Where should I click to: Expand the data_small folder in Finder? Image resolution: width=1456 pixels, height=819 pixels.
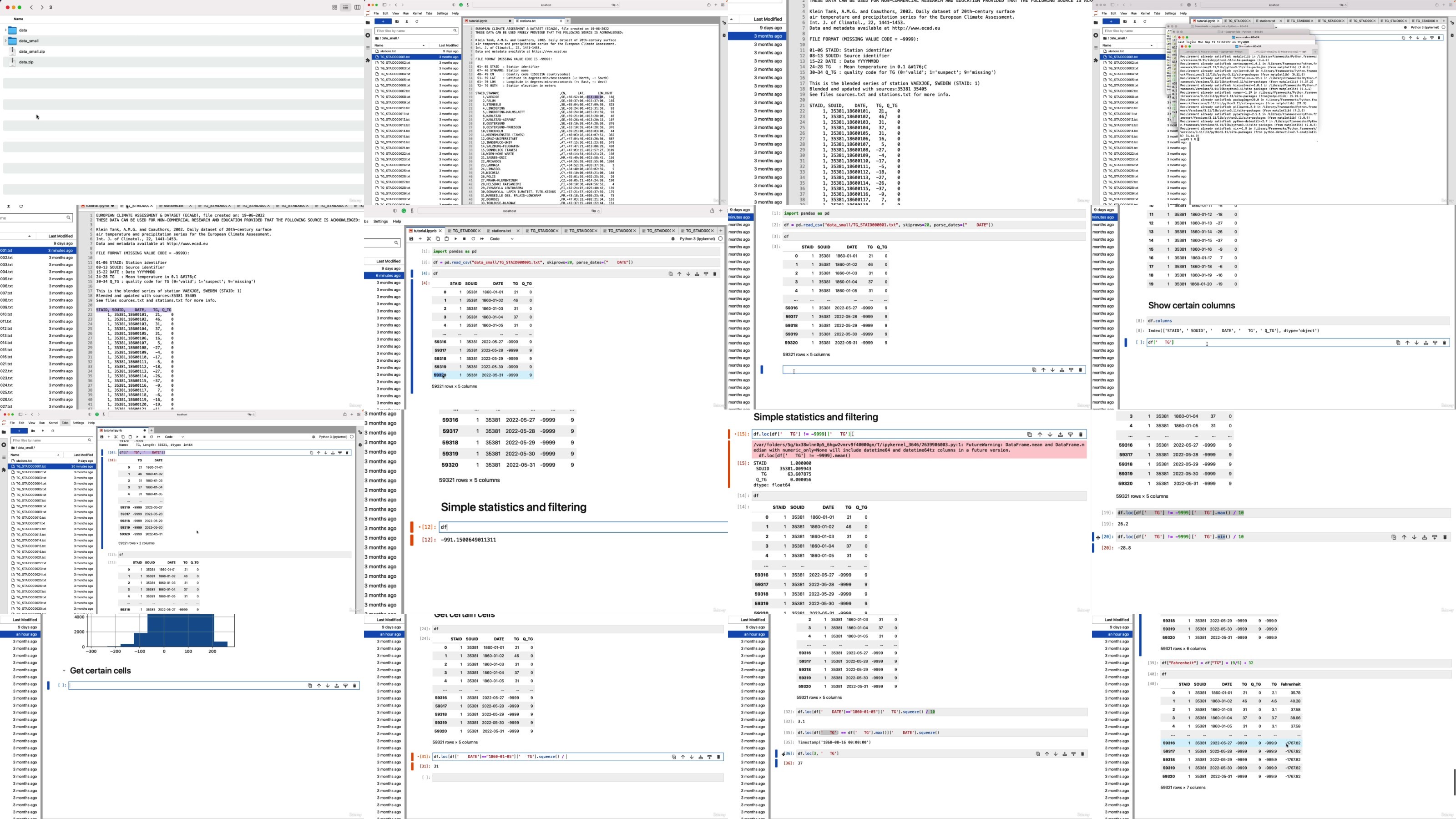point(5,40)
